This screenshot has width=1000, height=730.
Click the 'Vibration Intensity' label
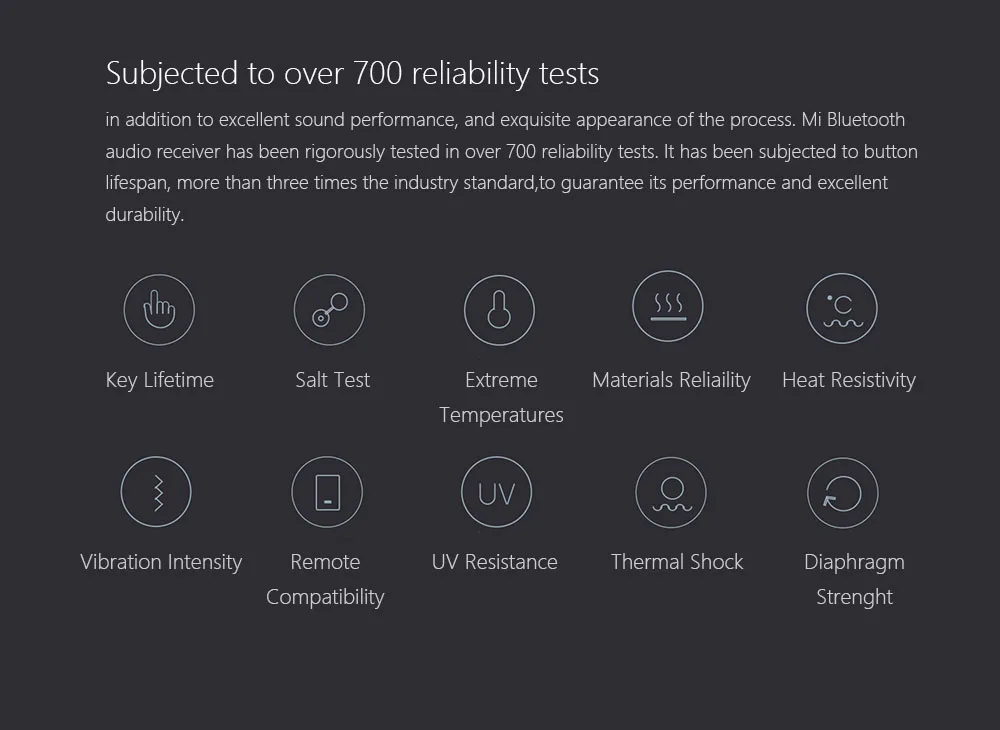pos(161,562)
